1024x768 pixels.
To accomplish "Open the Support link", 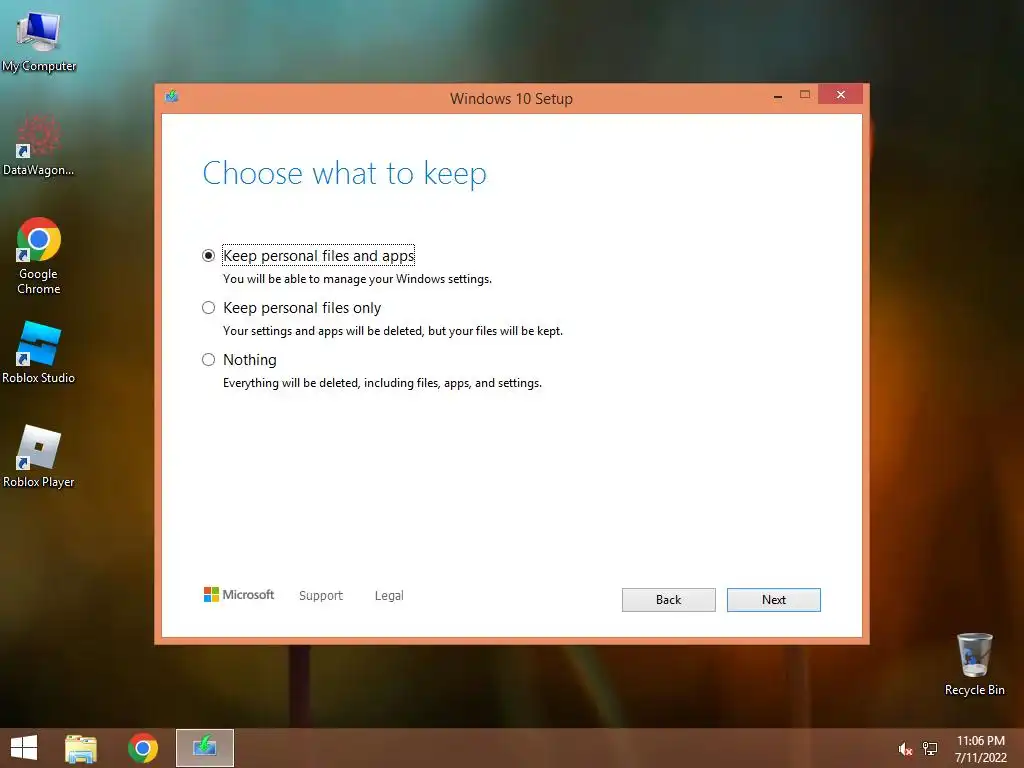I will tap(321, 596).
